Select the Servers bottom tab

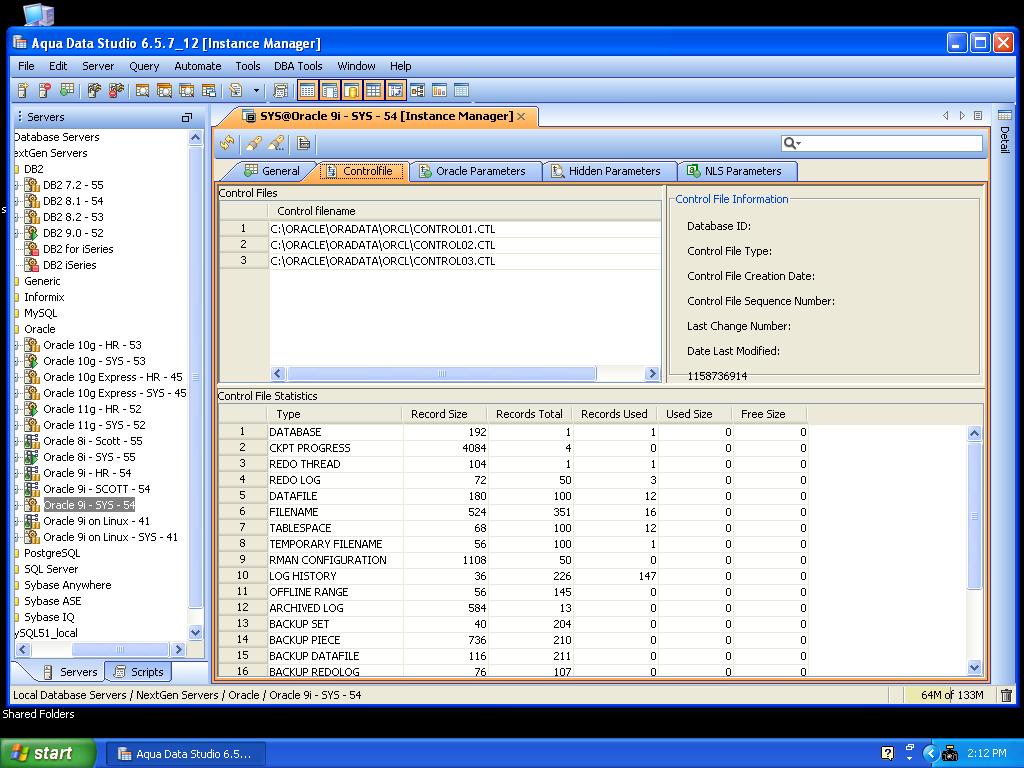(x=71, y=671)
